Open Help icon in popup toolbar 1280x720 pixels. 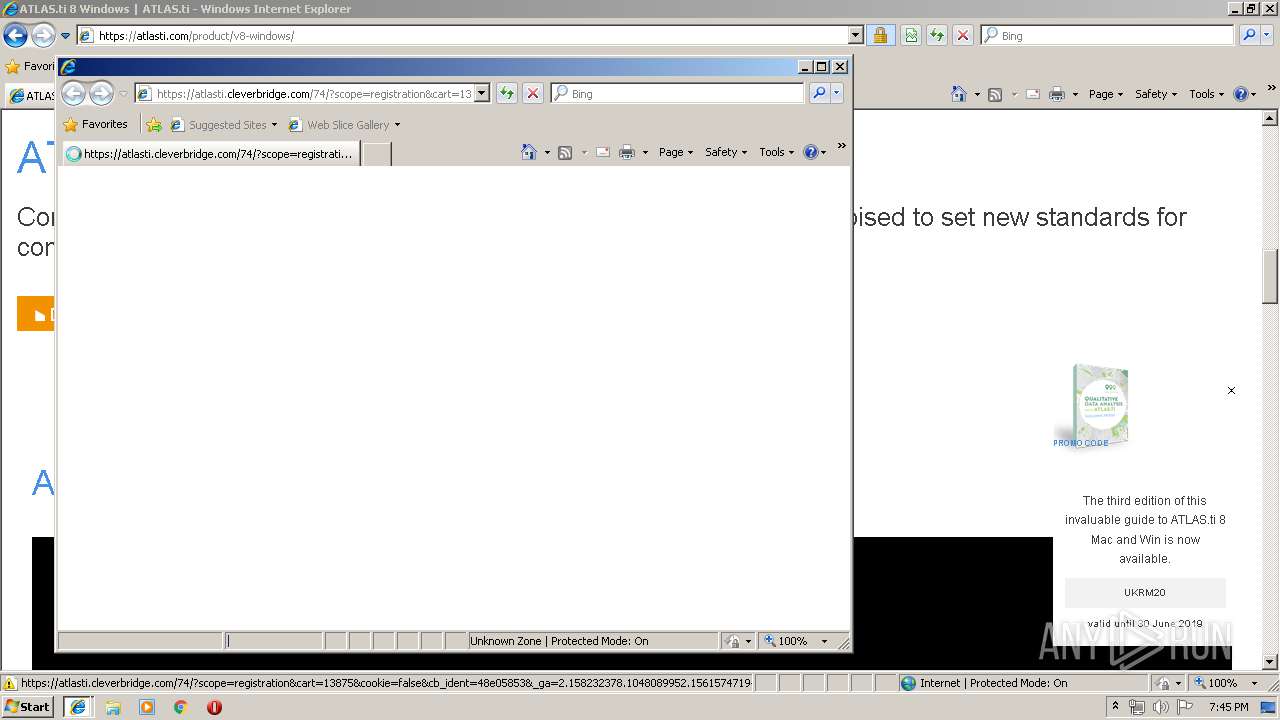(x=810, y=152)
